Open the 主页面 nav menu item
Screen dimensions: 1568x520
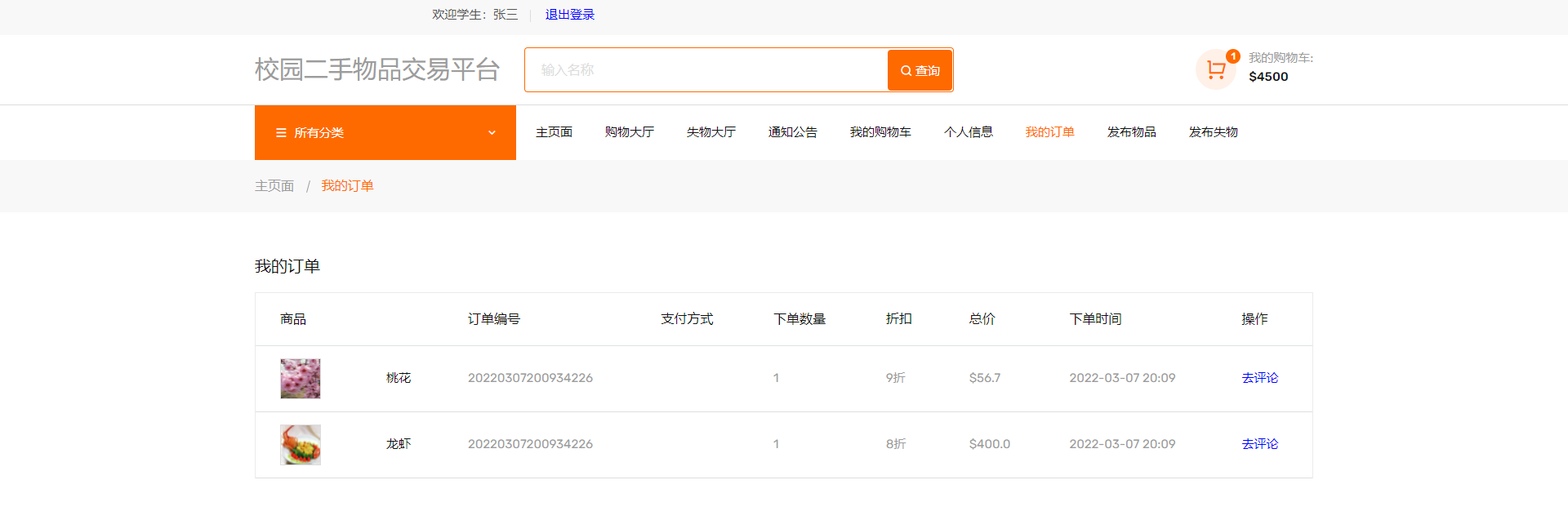[x=554, y=132]
